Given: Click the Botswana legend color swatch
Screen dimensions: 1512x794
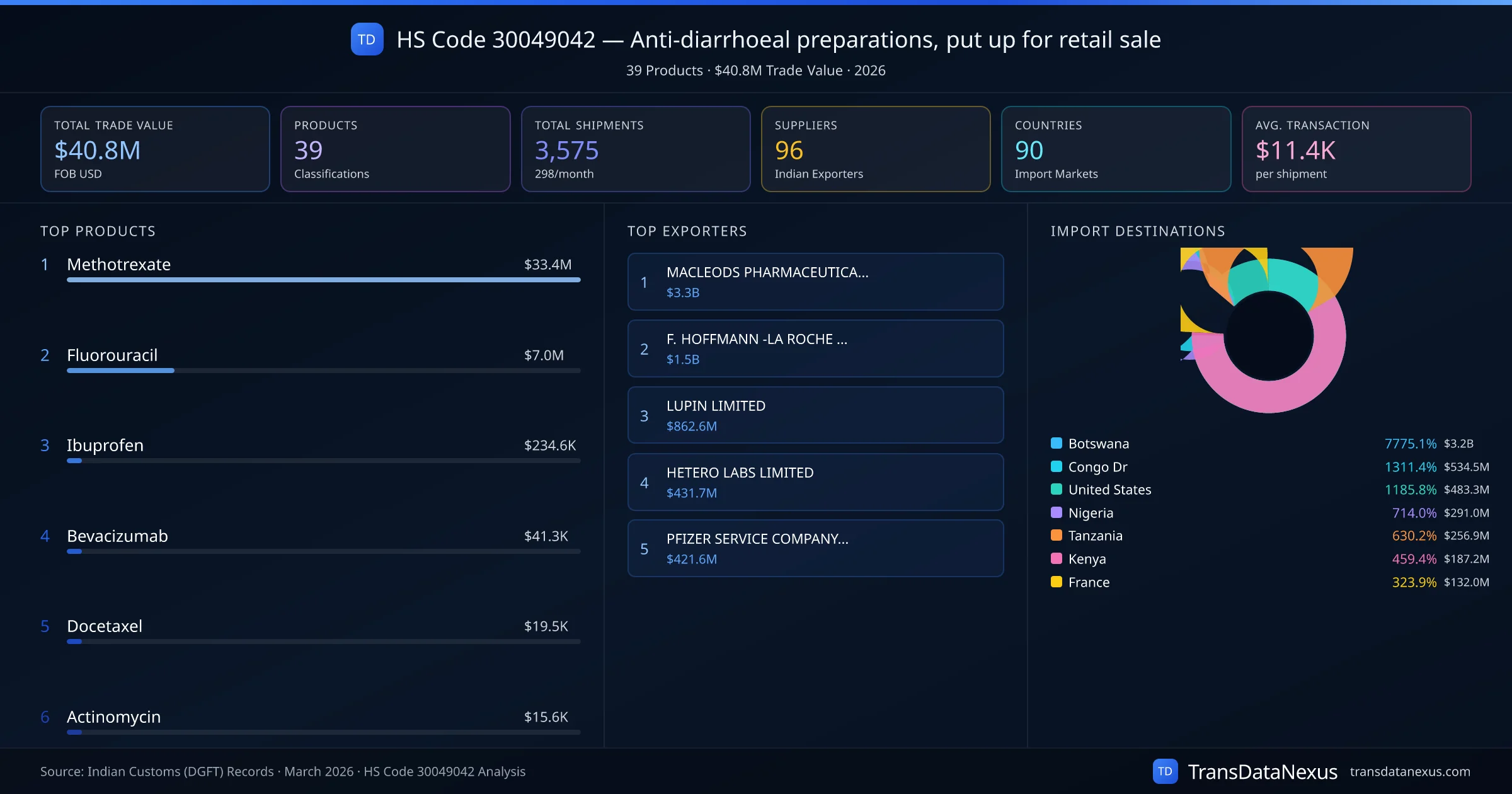Looking at the screenshot, I should 1057,443.
